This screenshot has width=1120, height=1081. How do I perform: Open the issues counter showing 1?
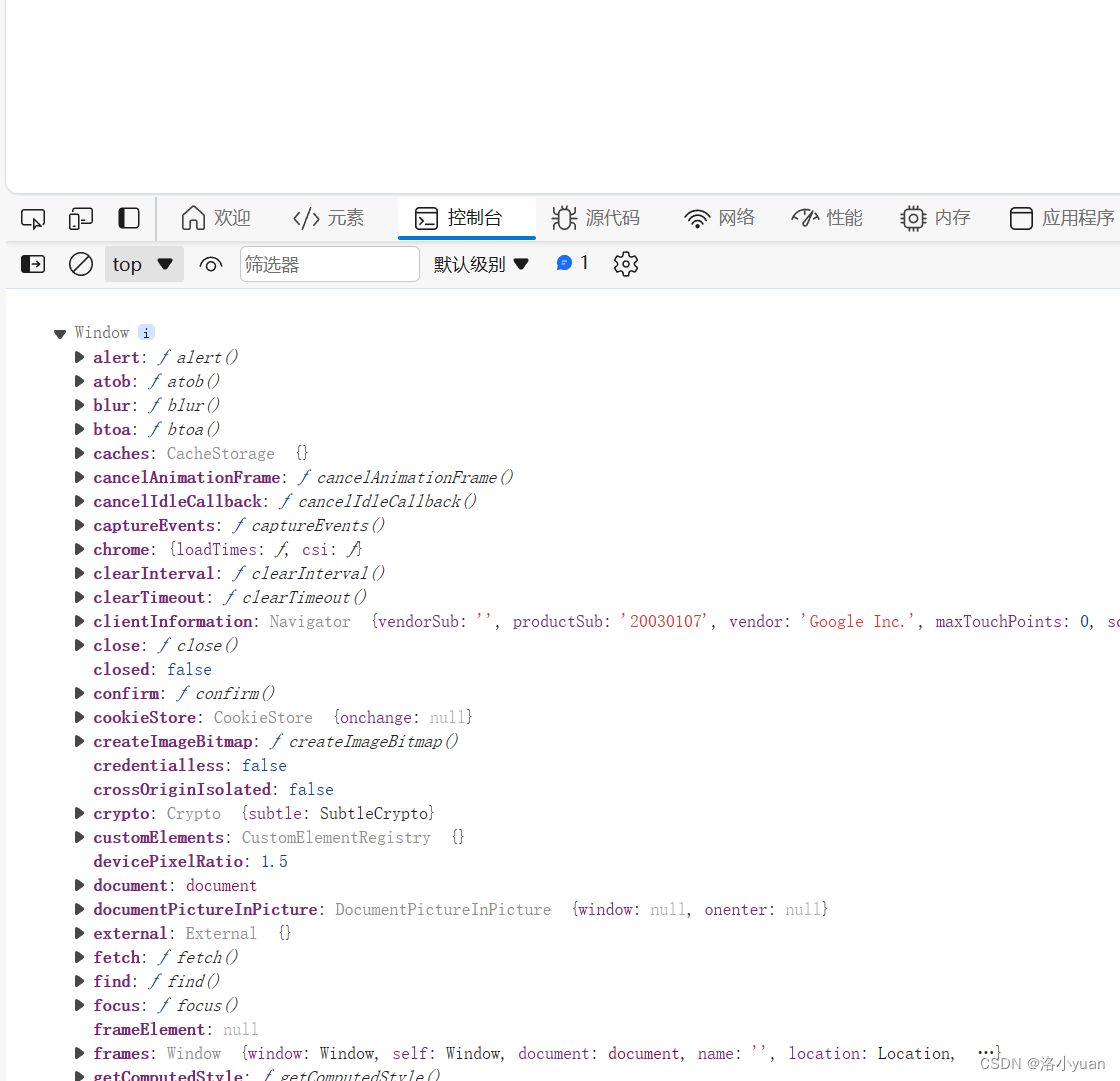coord(572,263)
